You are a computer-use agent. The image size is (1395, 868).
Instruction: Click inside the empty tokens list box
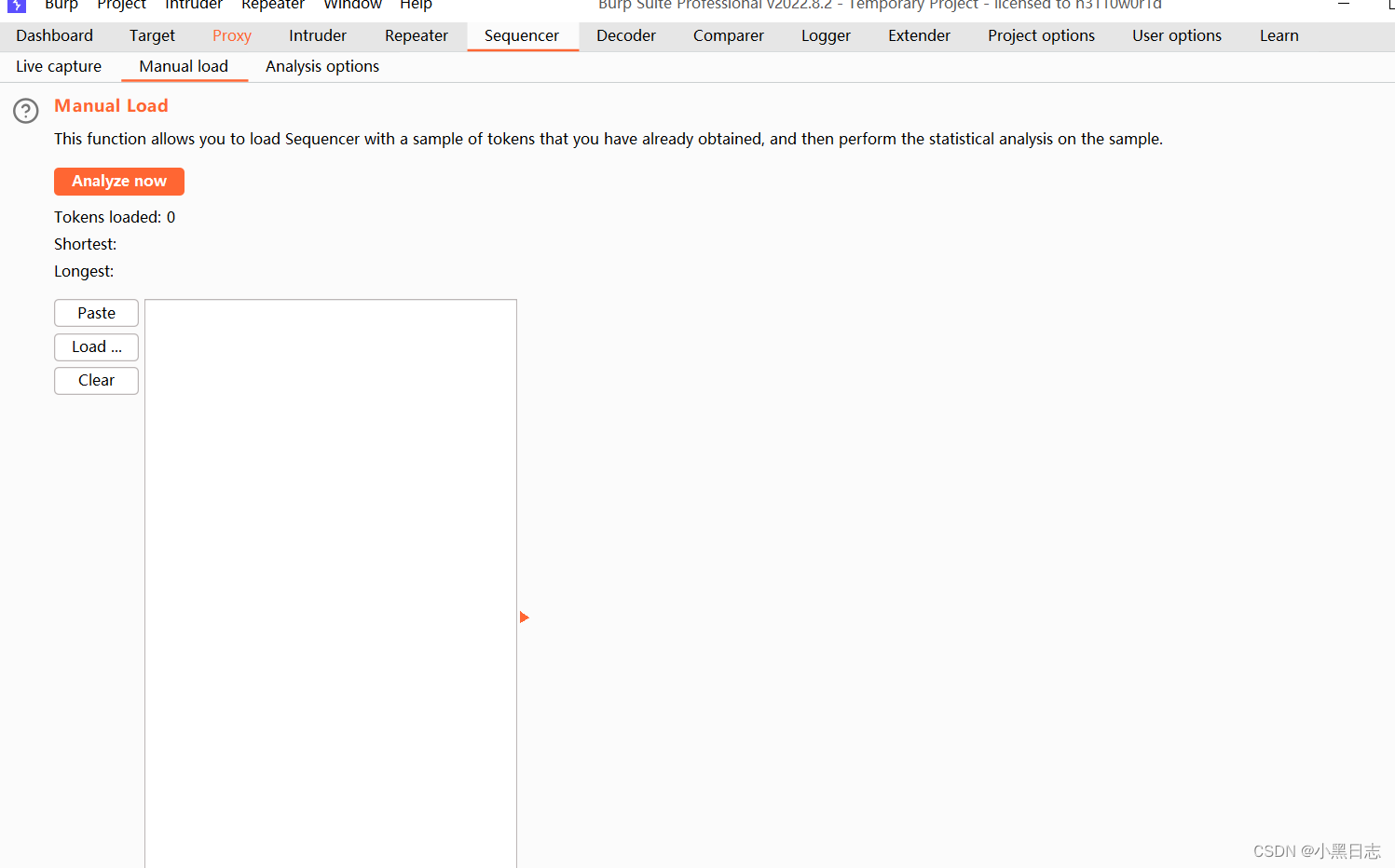pyautogui.click(x=331, y=583)
